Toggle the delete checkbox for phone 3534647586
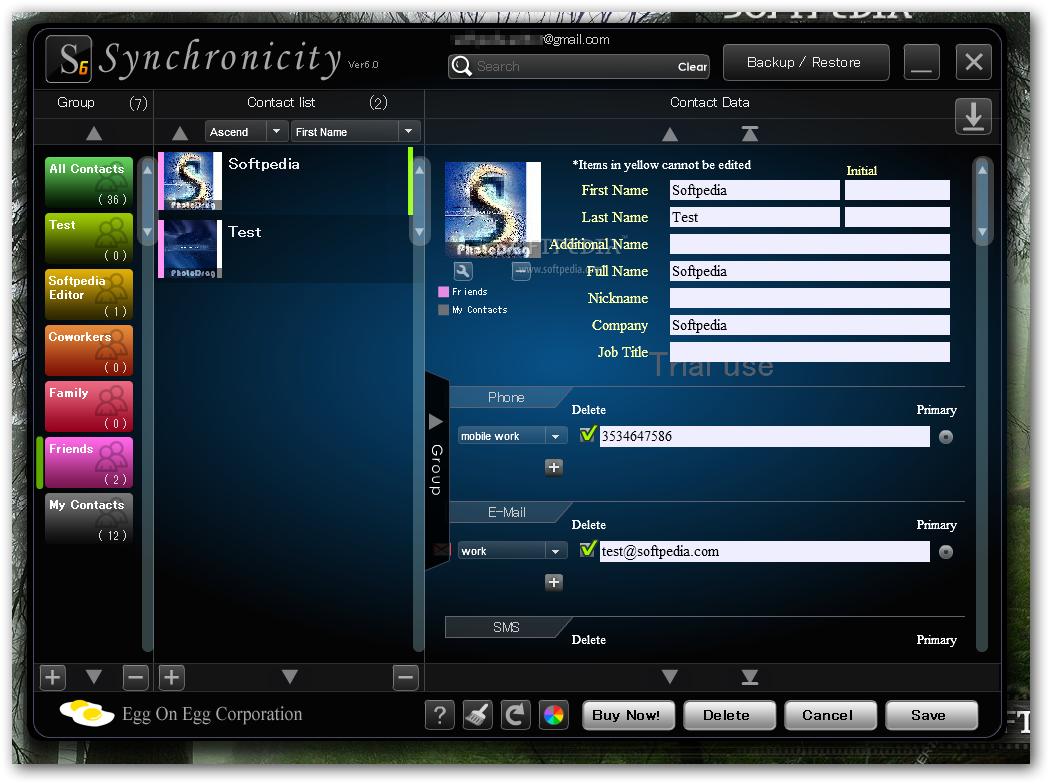1050x784 pixels. coord(587,435)
